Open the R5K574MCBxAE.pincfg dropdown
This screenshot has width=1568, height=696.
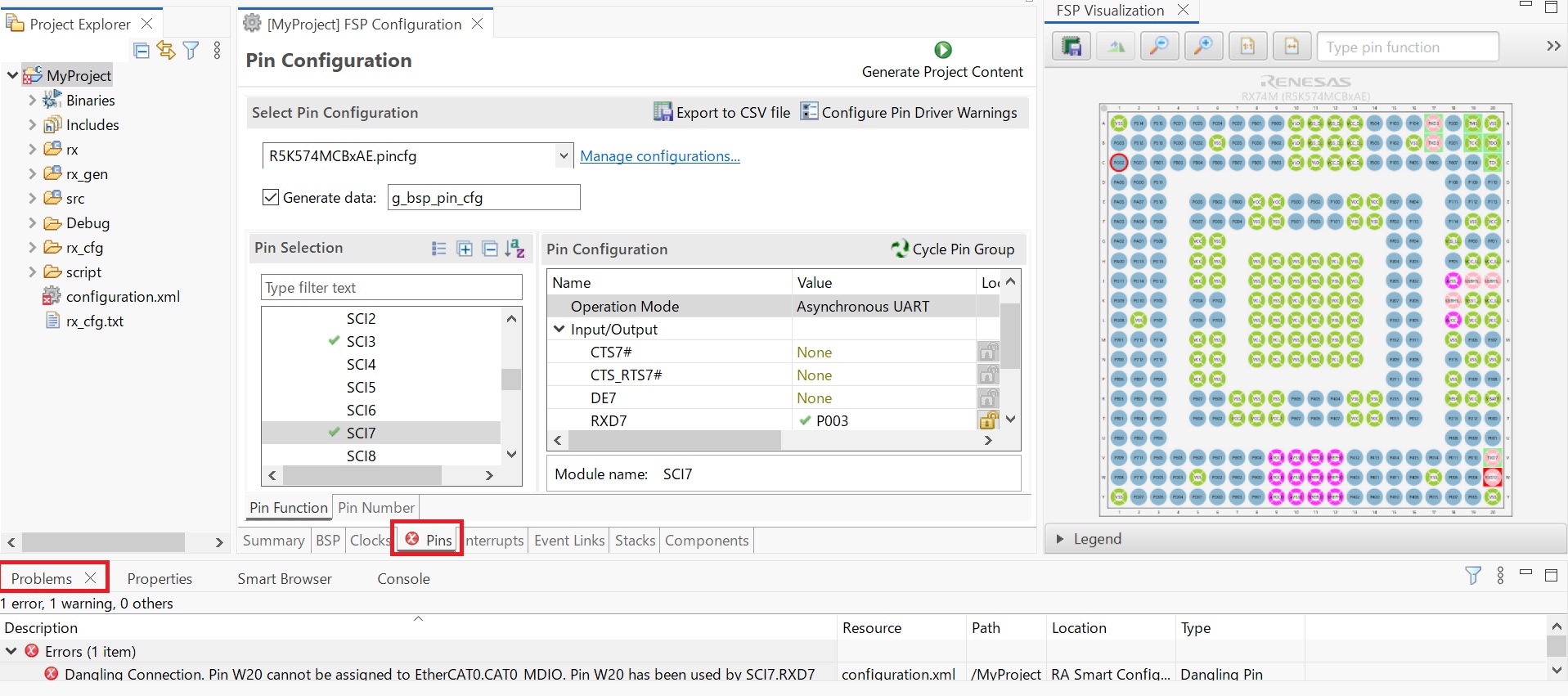coord(564,155)
